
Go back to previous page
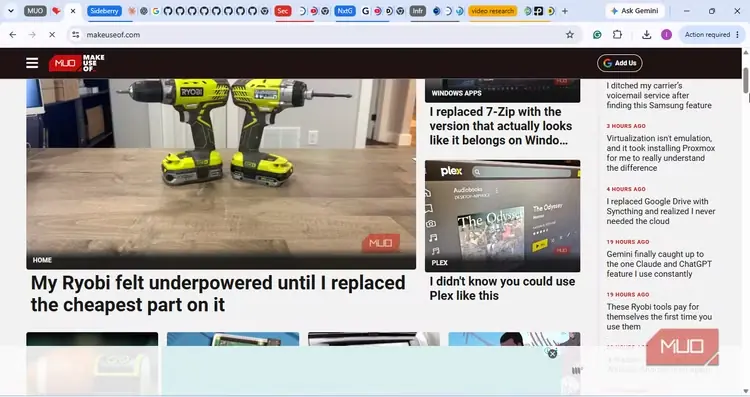[x=13, y=34]
